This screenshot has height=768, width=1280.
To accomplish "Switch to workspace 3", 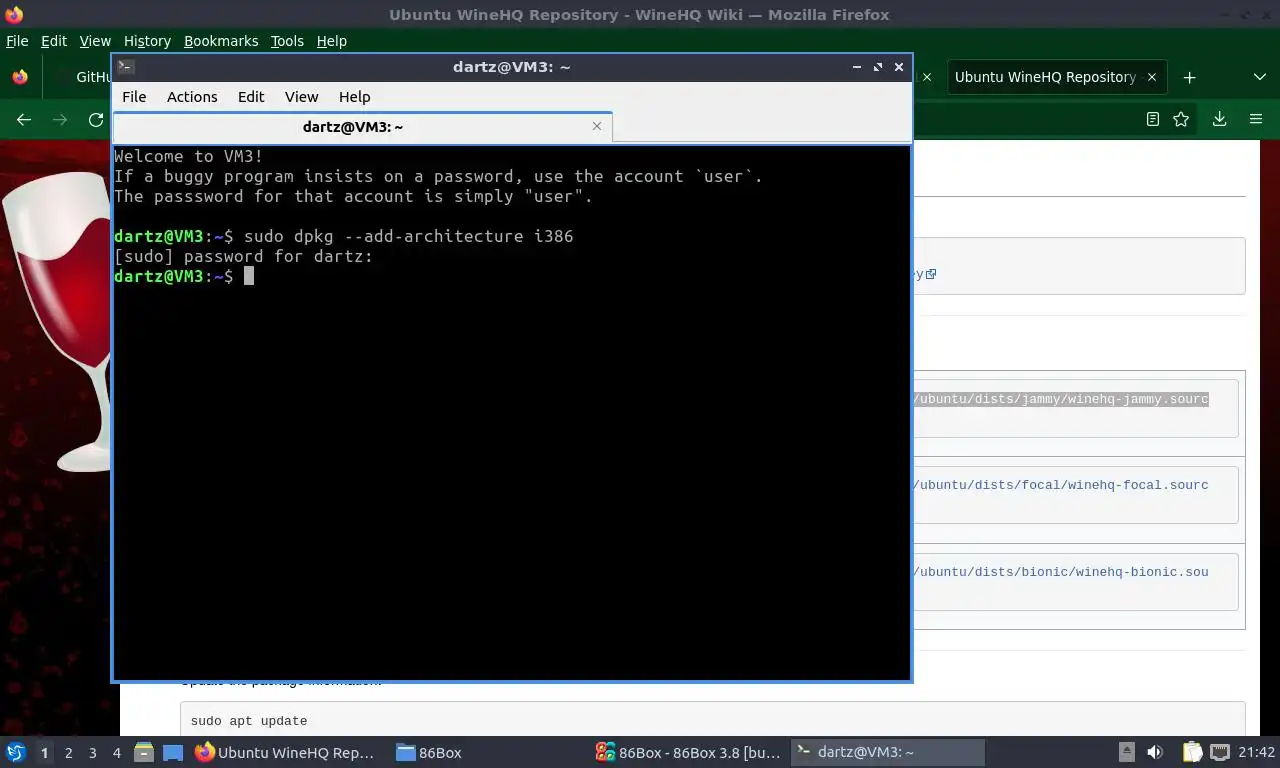I will coord(92,753).
